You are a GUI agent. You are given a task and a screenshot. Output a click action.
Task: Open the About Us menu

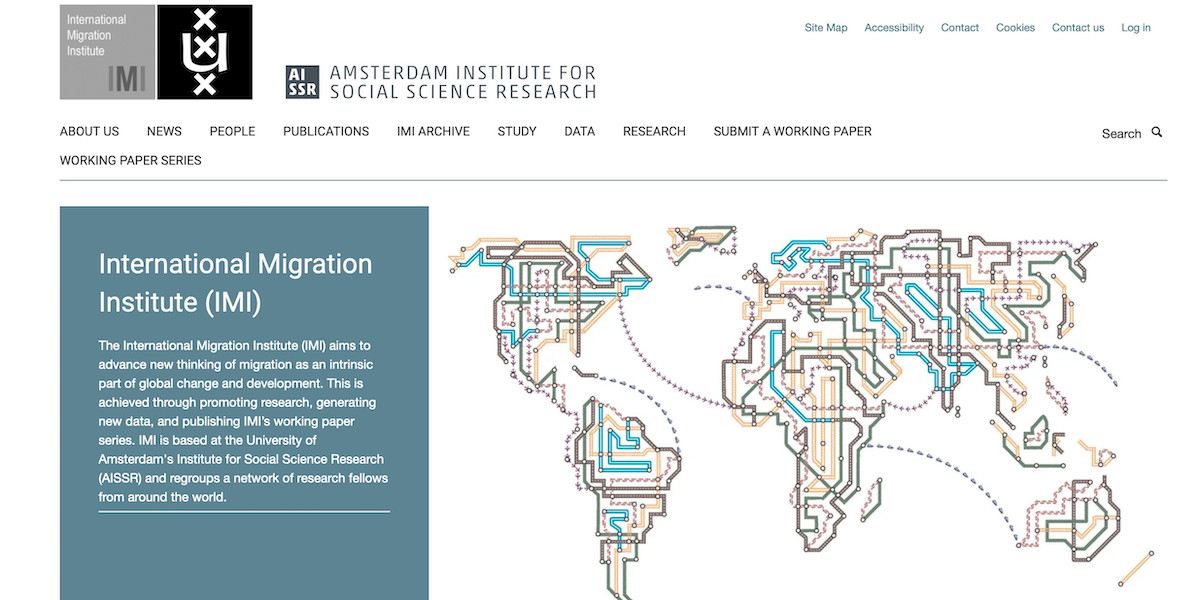tap(89, 131)
